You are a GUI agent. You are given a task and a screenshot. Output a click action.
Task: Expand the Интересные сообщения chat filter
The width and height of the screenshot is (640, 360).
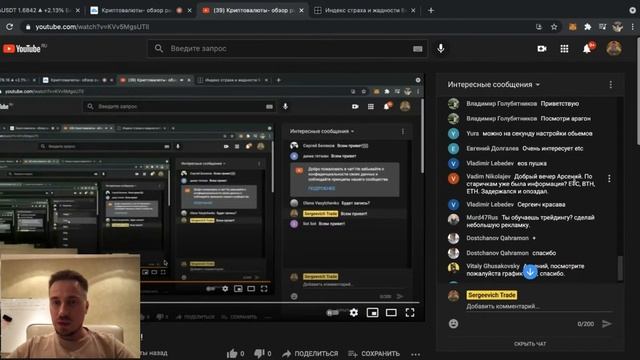[x=493, y=84]
